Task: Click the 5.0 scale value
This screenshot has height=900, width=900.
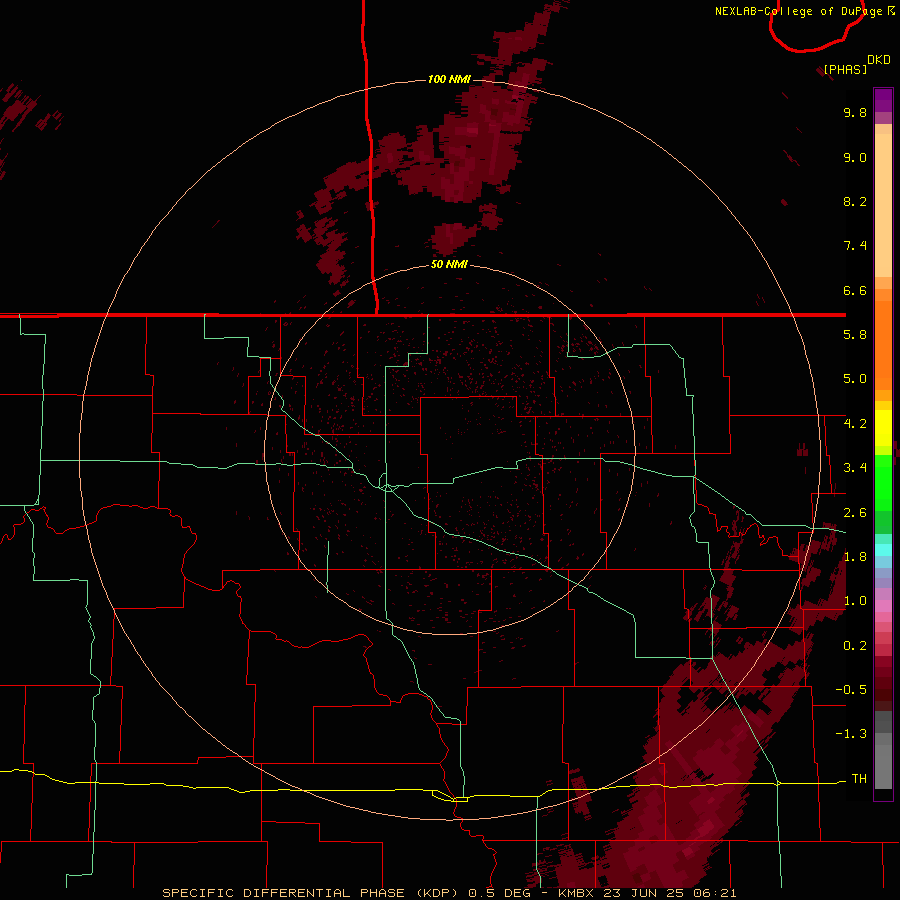Action: [x=855, y=379]
